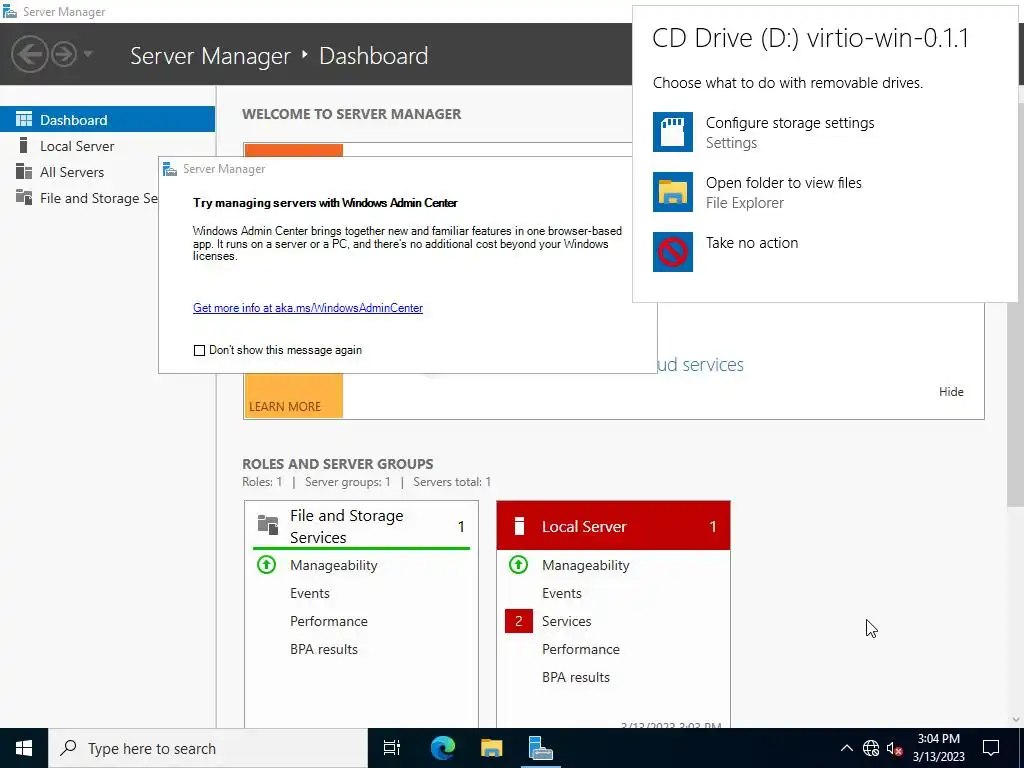Click Events under File and Storage Services

click(x=310, y=594)
